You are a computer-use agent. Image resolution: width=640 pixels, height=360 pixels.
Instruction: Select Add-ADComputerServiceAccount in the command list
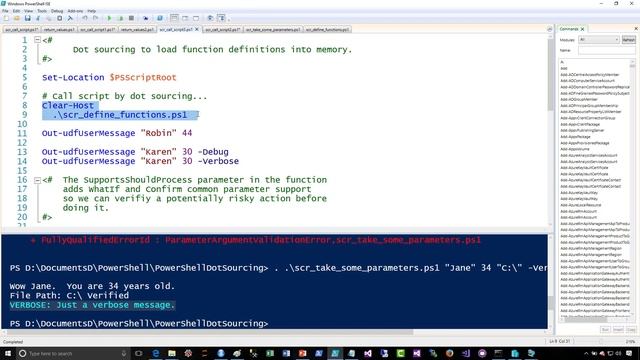pyautogui.click(x=587, y=81)
